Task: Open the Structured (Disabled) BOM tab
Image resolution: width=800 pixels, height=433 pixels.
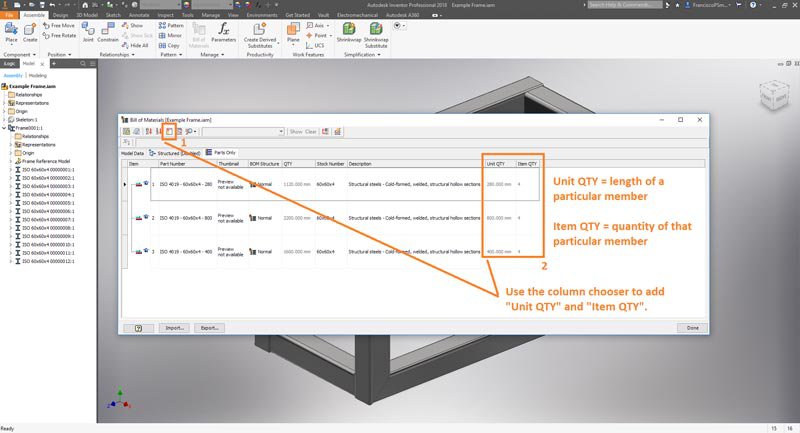Action: point(174,153)
